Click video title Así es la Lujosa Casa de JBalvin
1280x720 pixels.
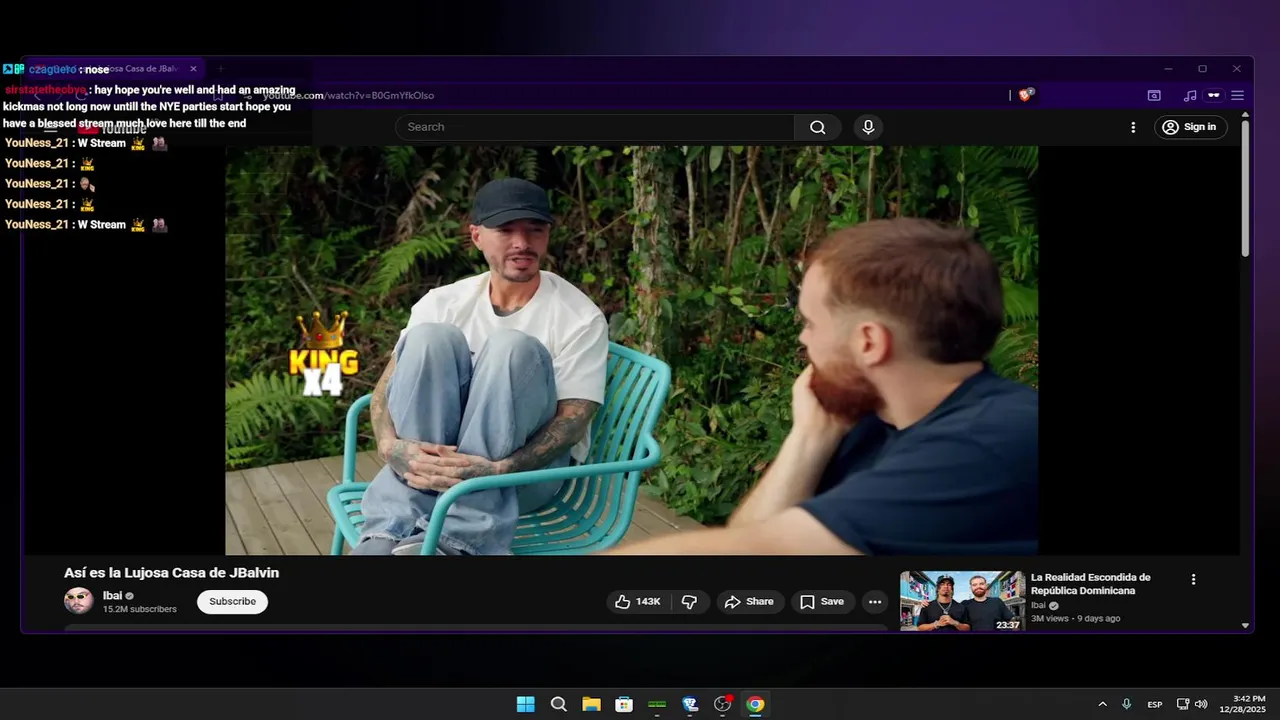pos(171,573)
